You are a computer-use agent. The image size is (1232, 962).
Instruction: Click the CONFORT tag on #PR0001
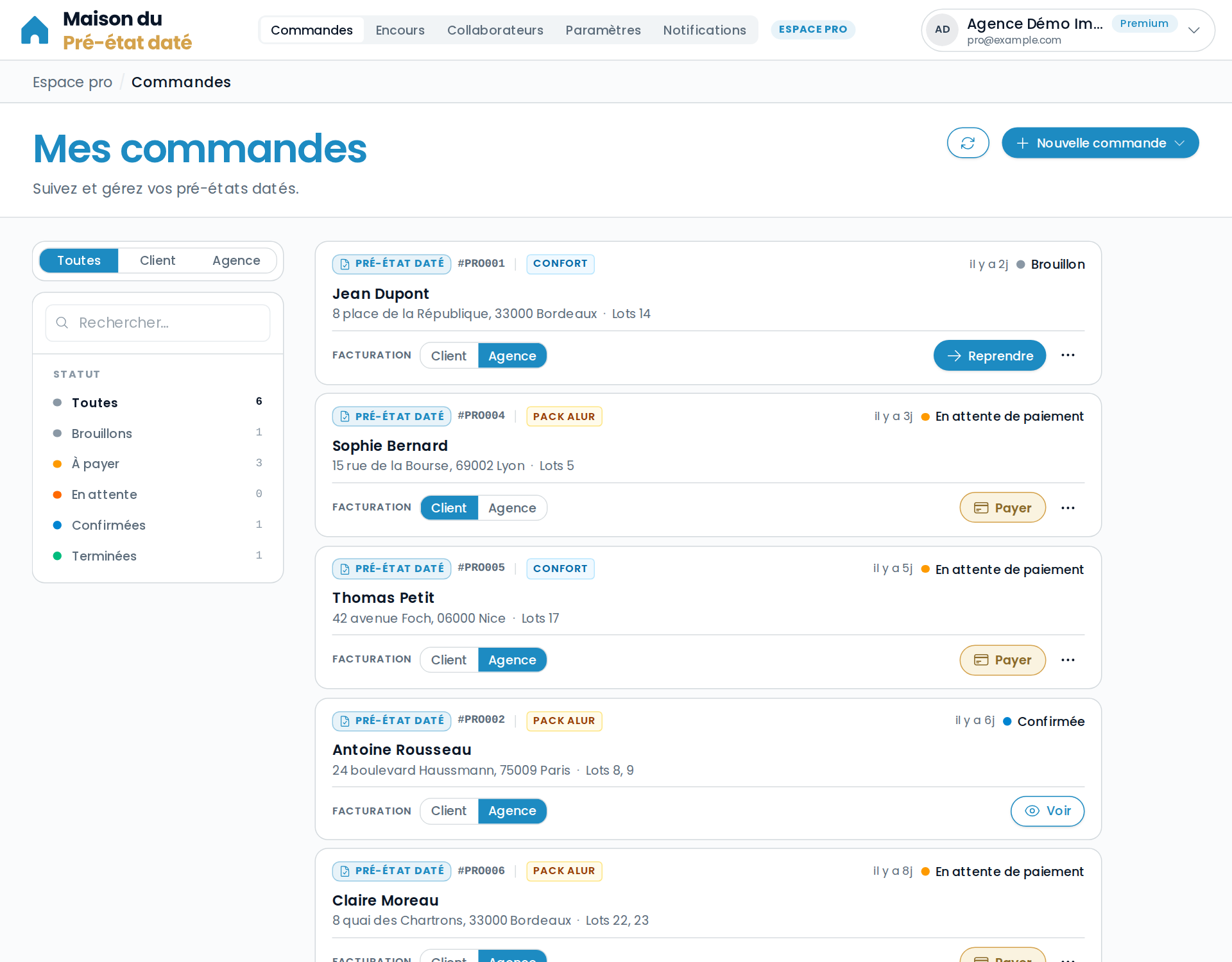560,264
